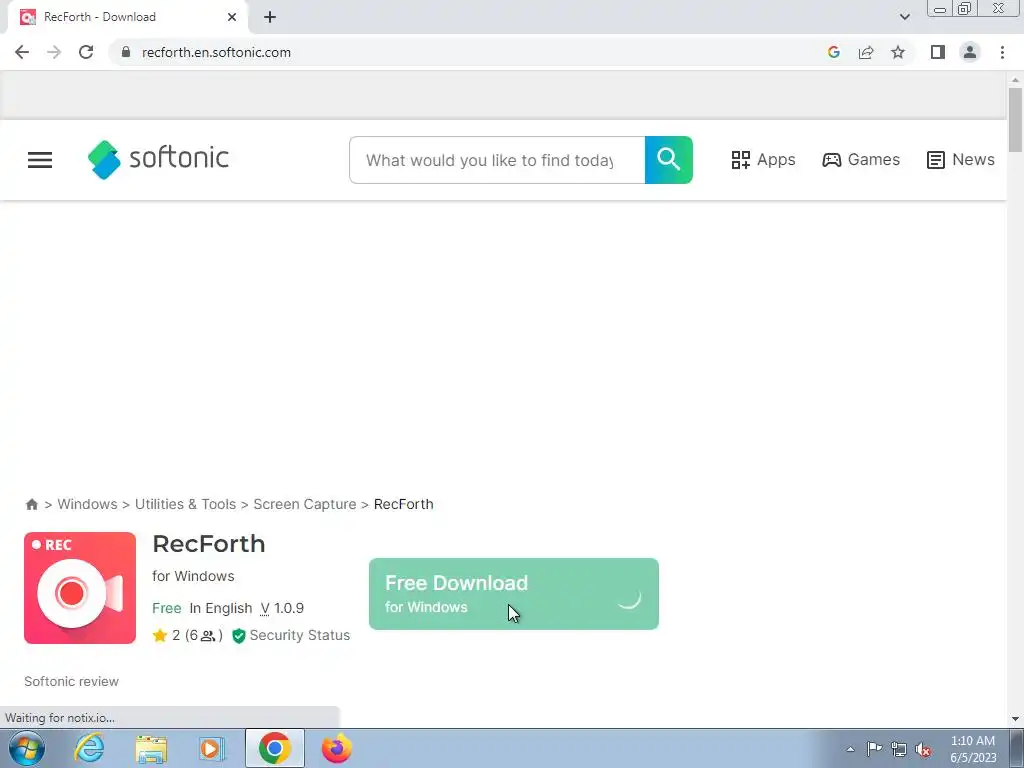Click the Softonic logo
Image resolution: width=1024 pixels, height=768 pixels.
click(x=158, y=159)
